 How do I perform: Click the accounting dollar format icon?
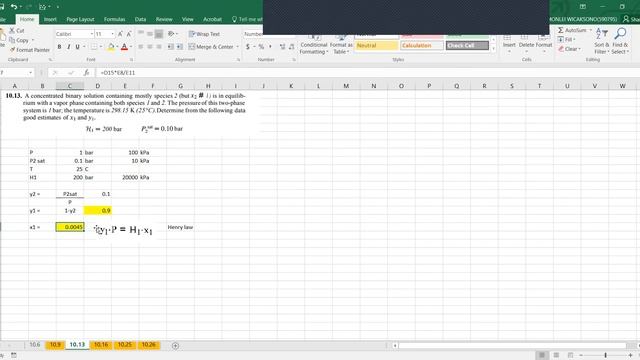248,47
